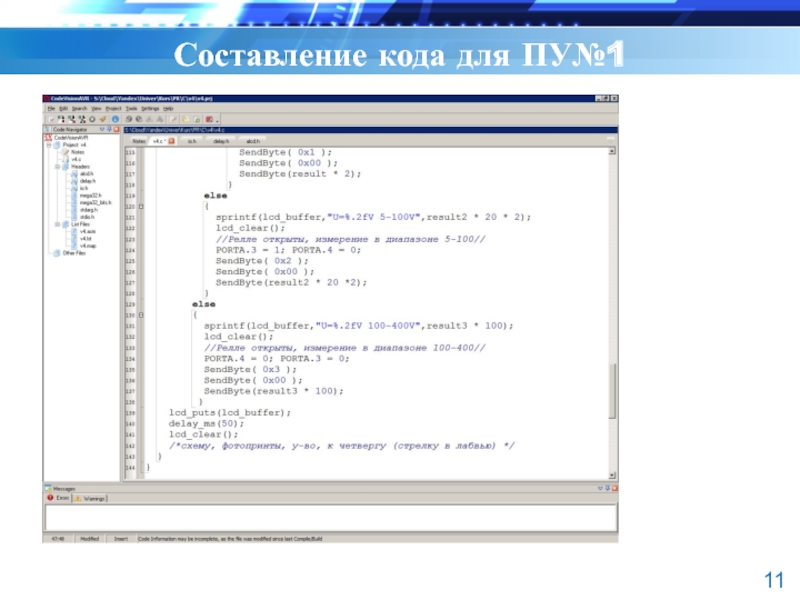The height and width of the screenshot is (600, 800).
Task: Select Other Files tree node
Action: click(74, 253)
